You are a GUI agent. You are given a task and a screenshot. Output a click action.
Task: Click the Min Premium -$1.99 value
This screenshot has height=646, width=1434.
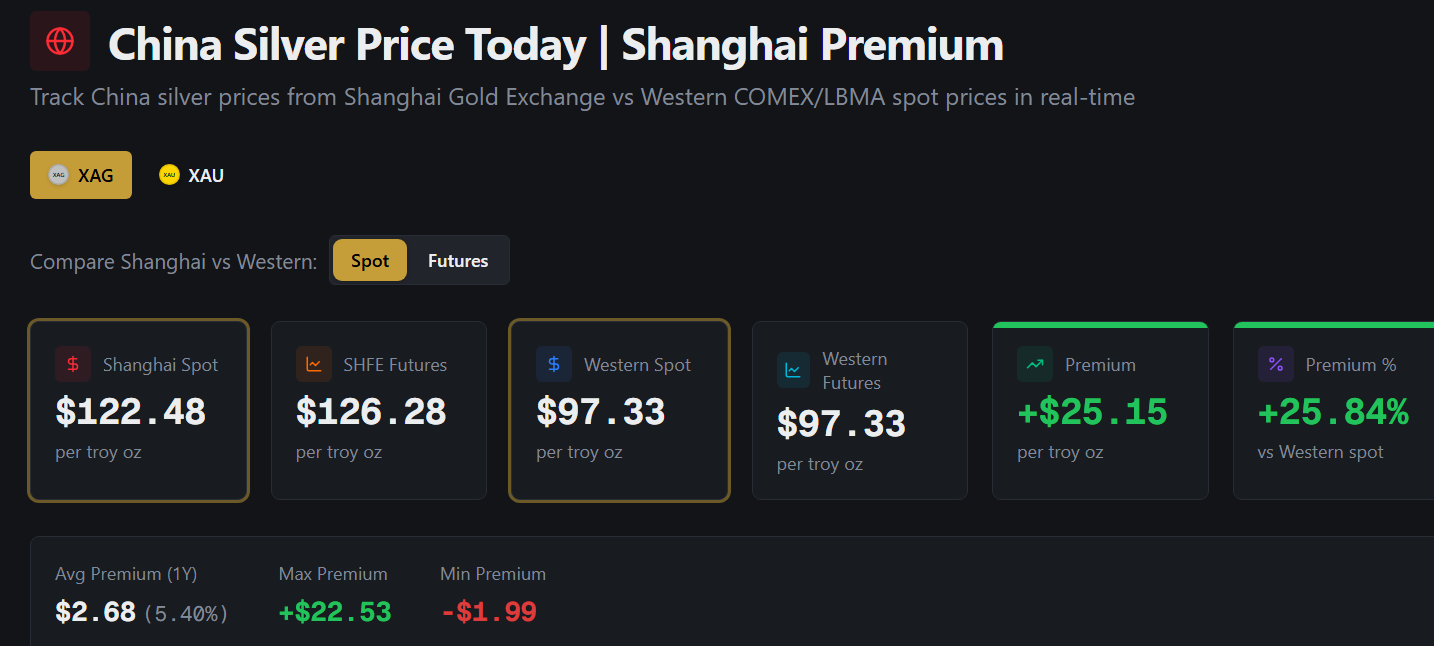click(488, 612)
